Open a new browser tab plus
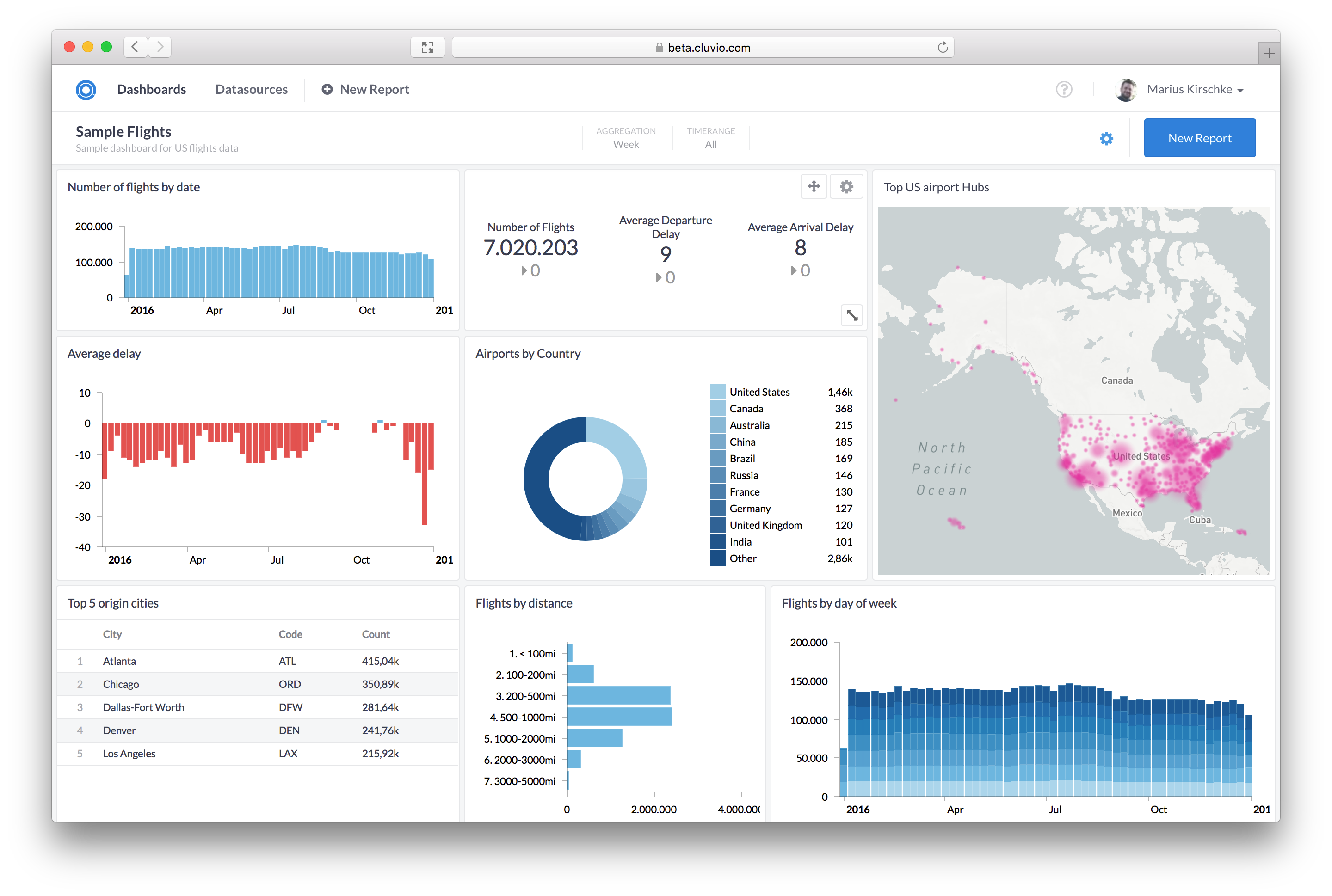The image size is (1332, 896). (1269, 54)
